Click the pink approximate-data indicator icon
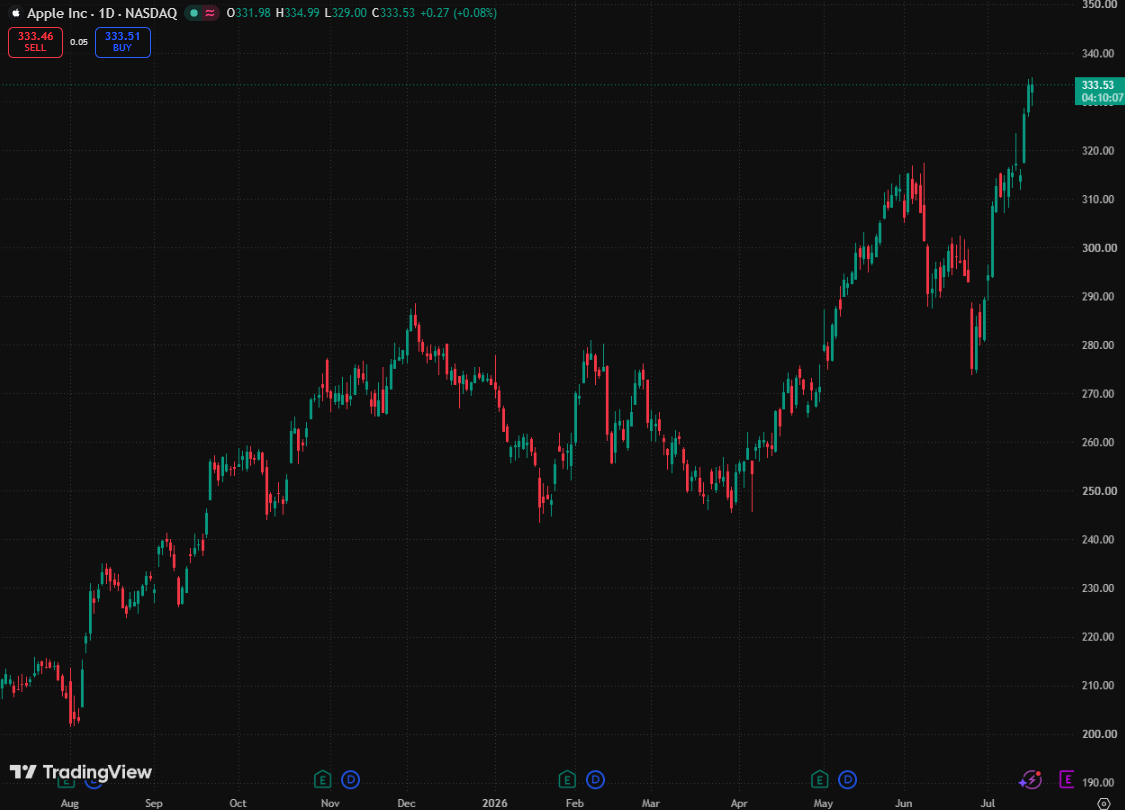1125x810 pixels. click(210, 13)
